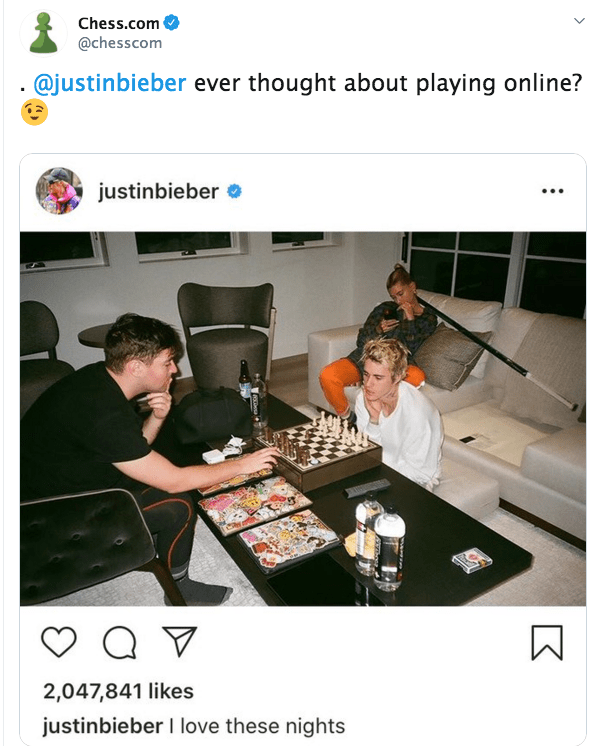Open the Chess.com green pawn avatar
Viewport: 594px width, 746px height.
43,33
